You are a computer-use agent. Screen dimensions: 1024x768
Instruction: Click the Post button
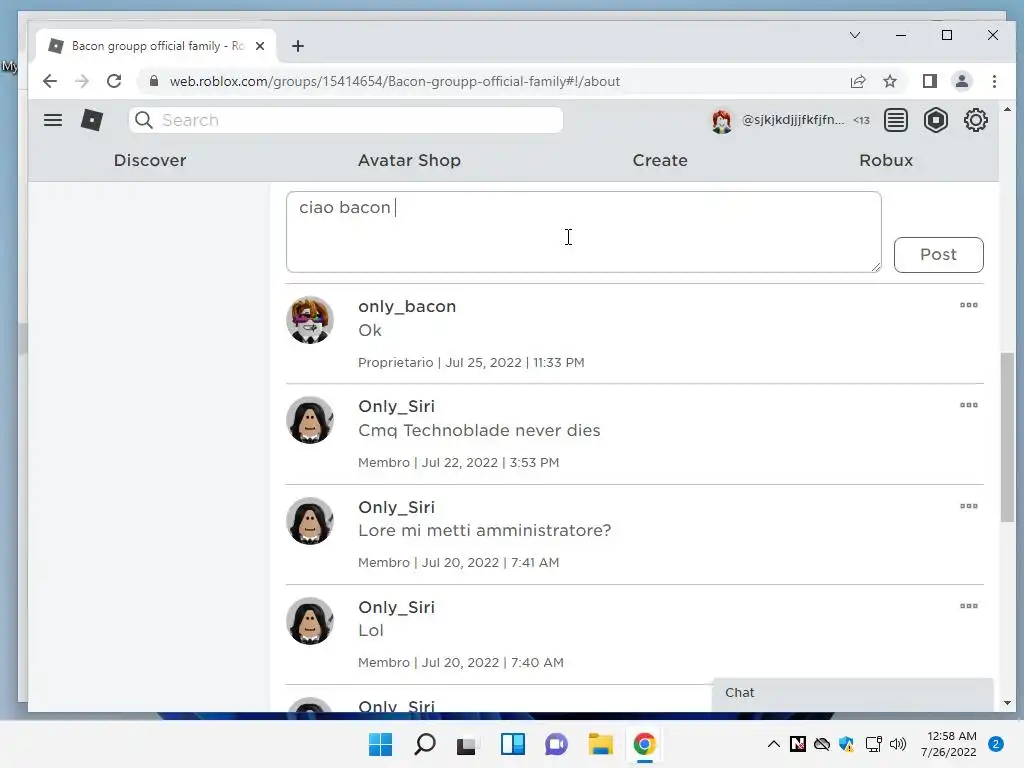(x=938, y=255)
